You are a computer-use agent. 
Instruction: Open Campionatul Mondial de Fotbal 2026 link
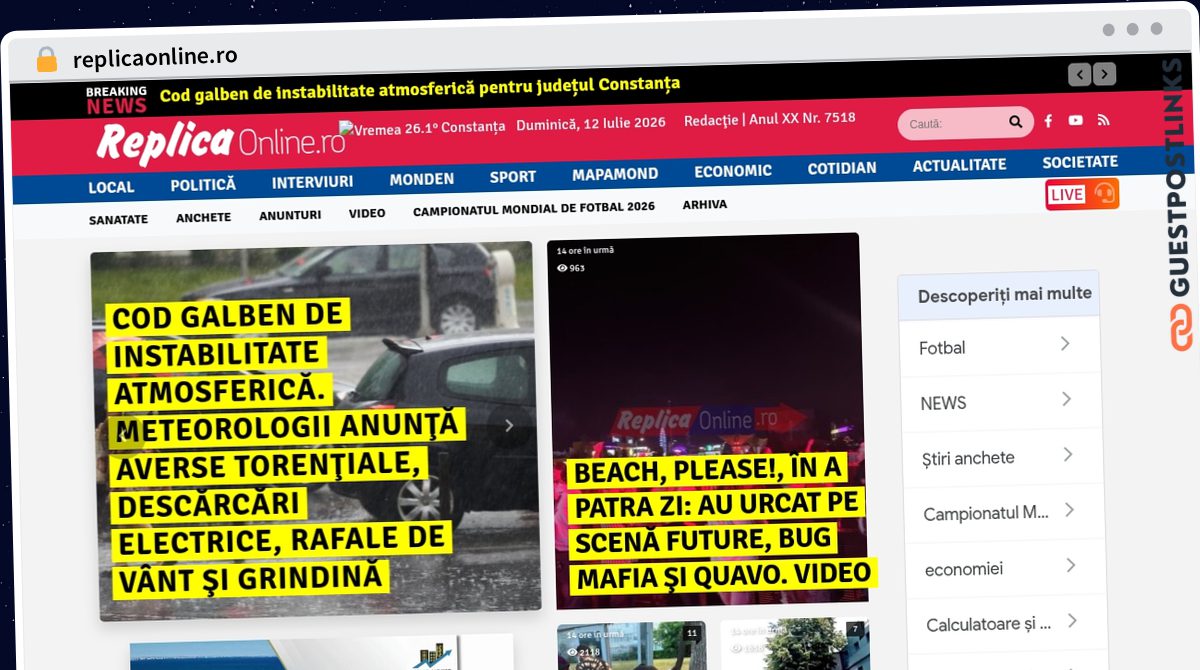pos(534,209)
